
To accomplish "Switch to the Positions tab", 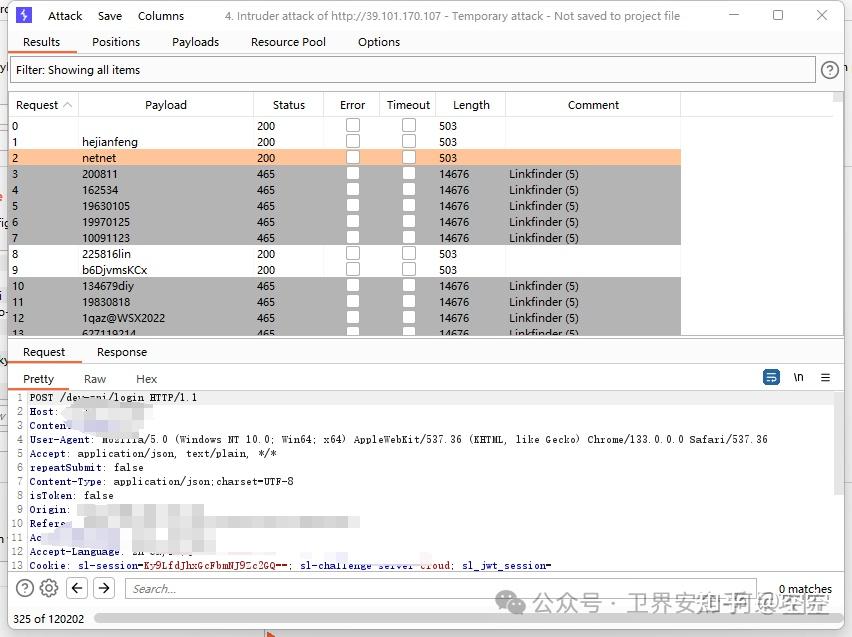I will click(116, 42).
